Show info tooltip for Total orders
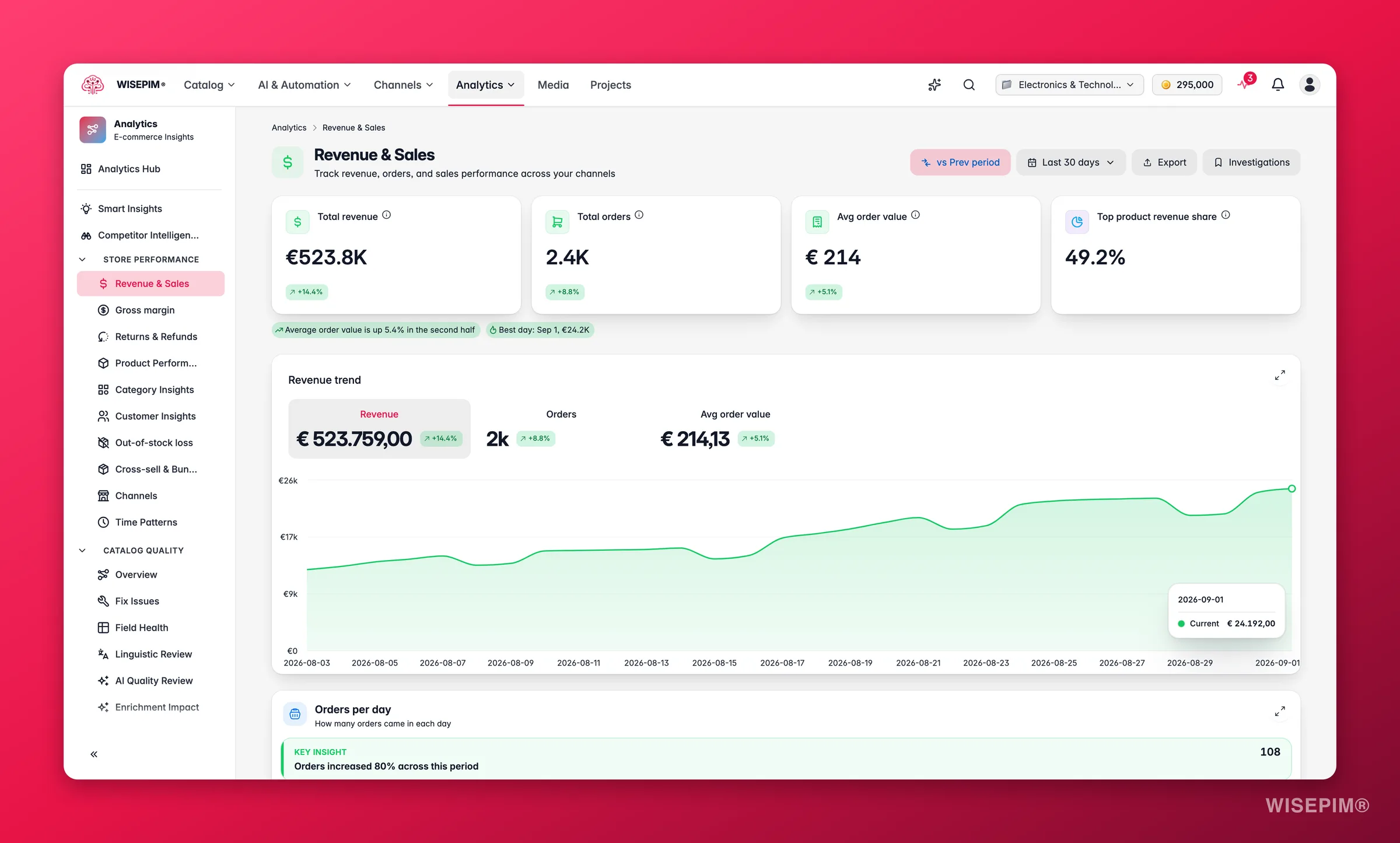This screenshot has width=1400, height=843. (x=639, y=215)
